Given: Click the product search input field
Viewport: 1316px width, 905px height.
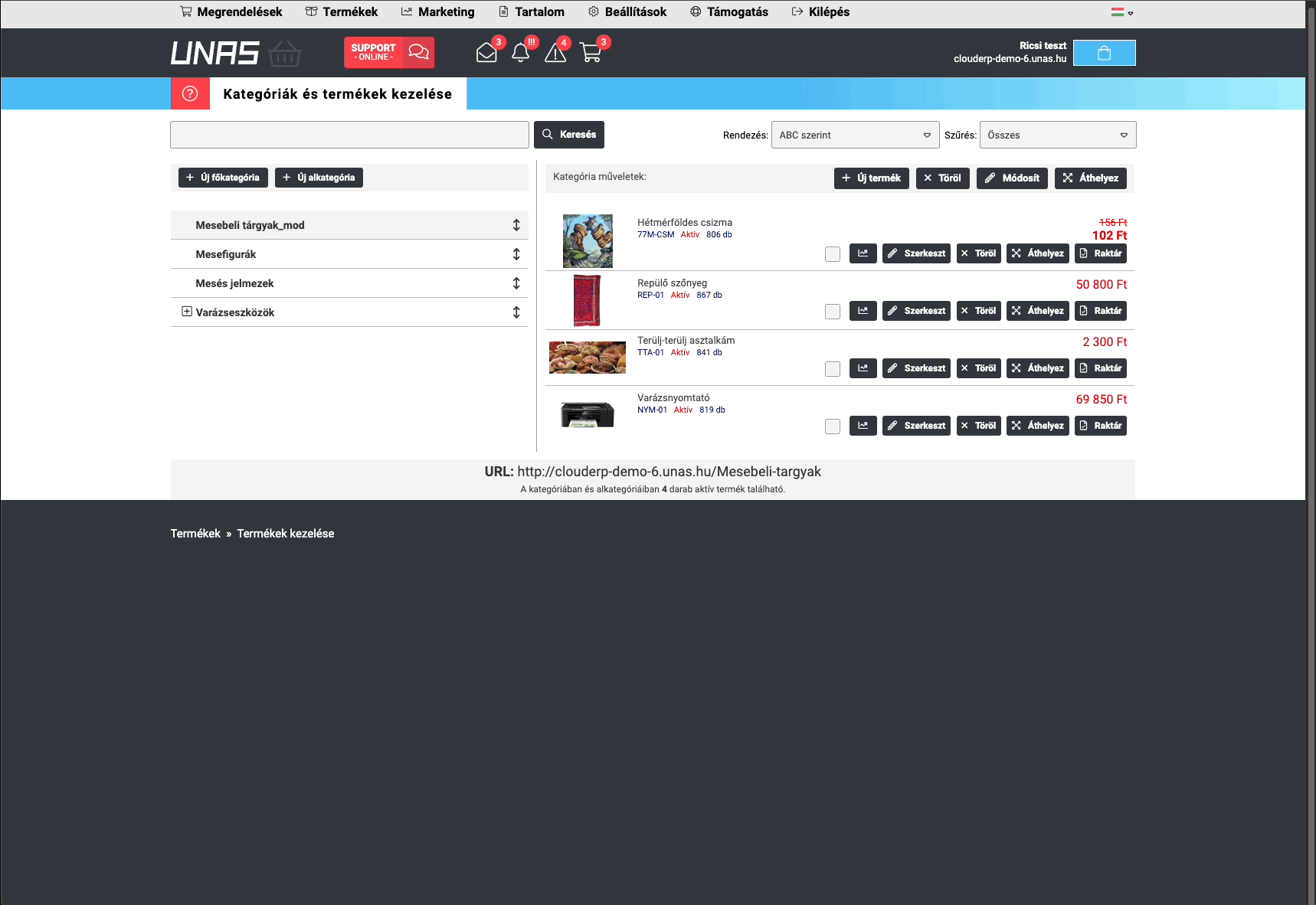Looking at the screenshot, I should pos(349,135).
